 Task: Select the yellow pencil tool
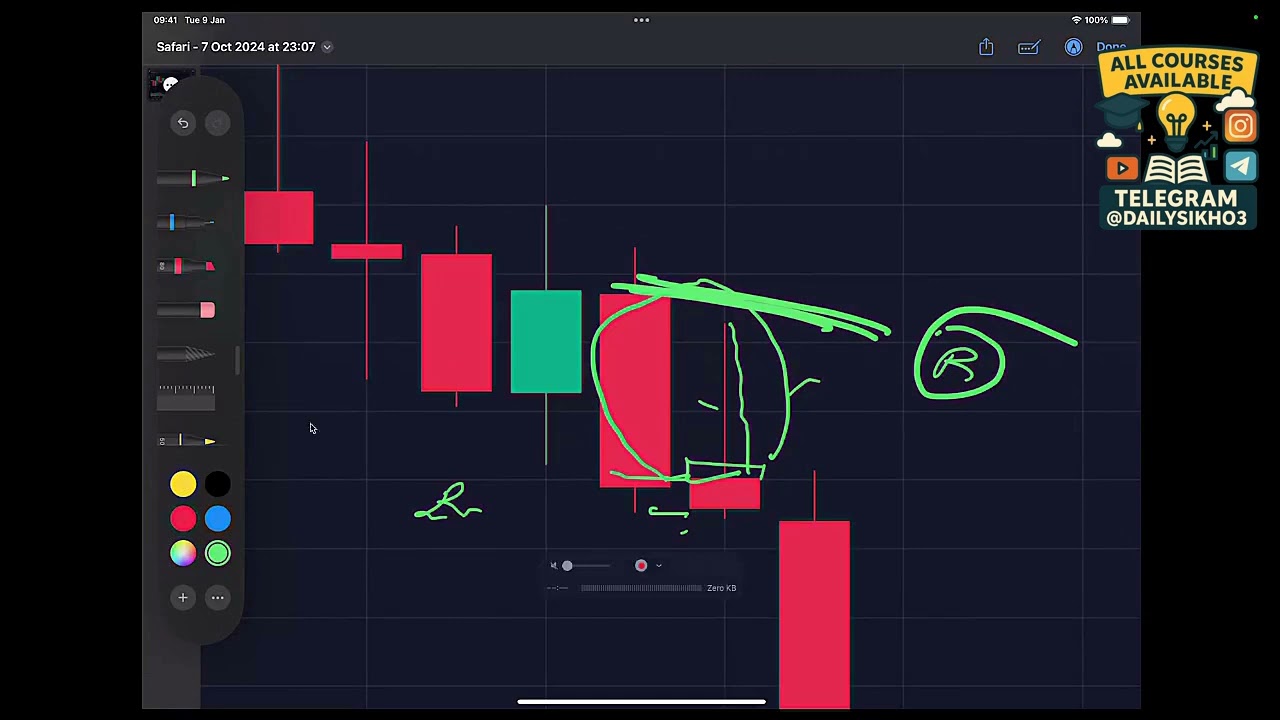pos(186,441)
